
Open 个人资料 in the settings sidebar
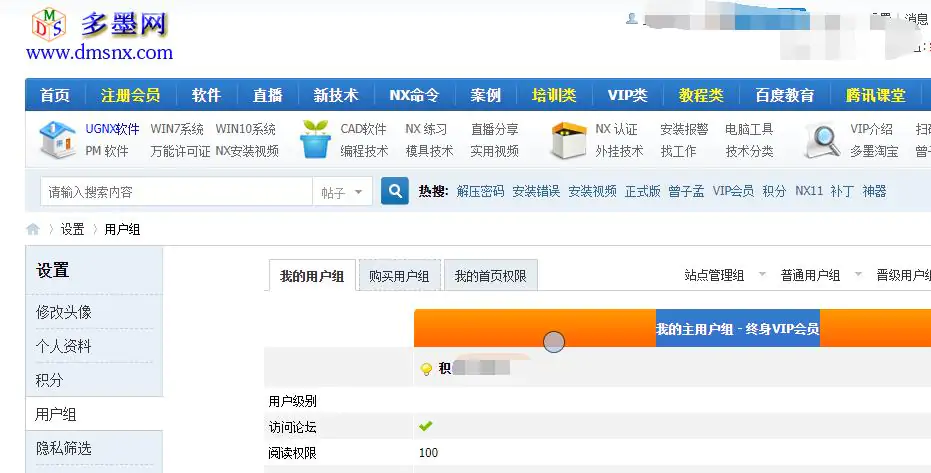pos(64,346)
